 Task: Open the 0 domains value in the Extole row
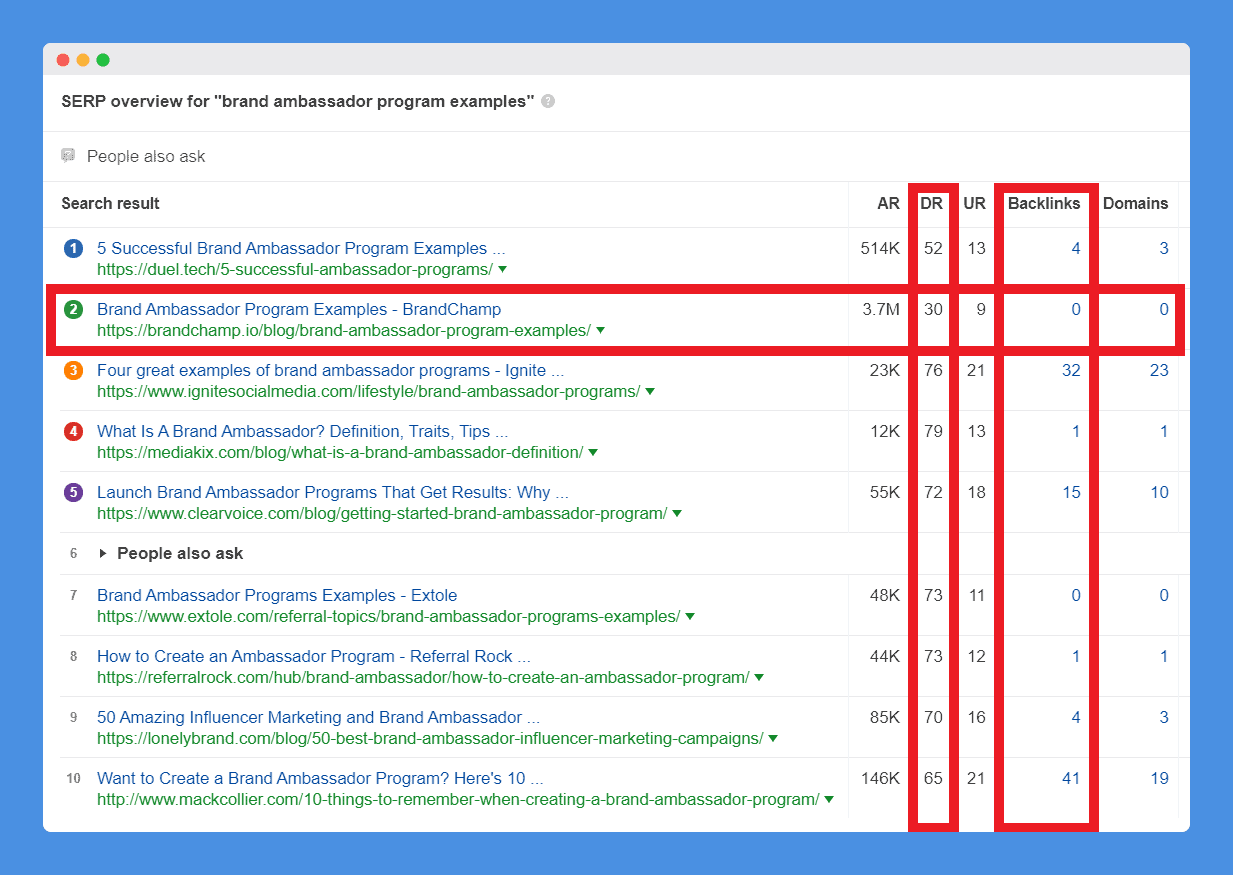1164,595
